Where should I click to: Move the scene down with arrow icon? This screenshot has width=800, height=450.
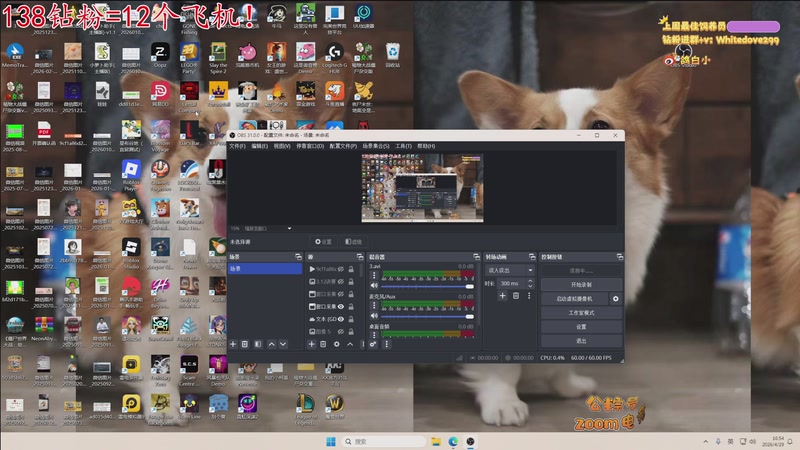coord(283,344)
